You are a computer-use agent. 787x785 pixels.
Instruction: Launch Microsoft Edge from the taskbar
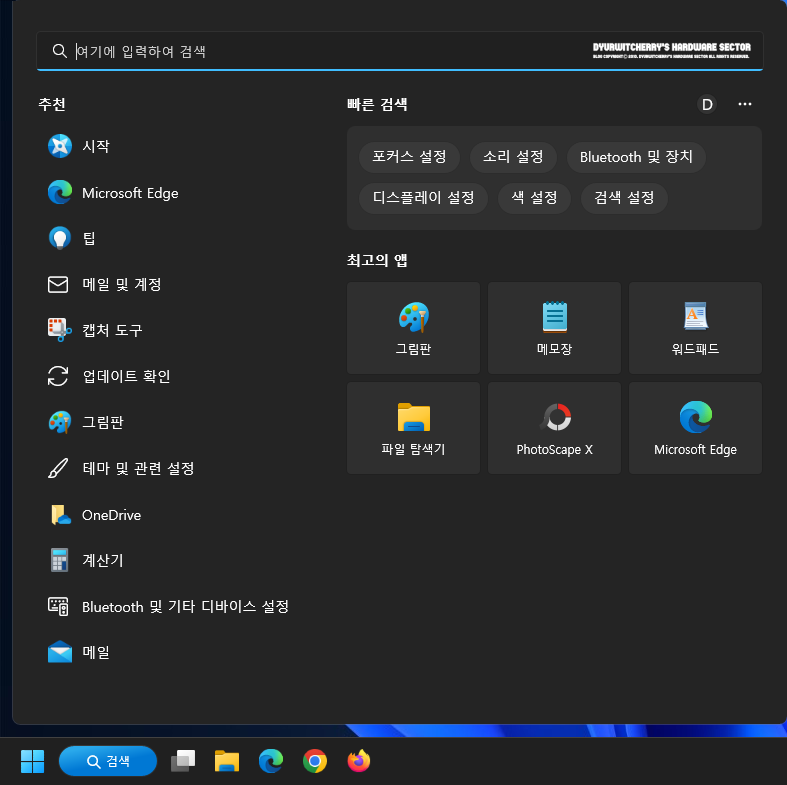coord(271,761)
